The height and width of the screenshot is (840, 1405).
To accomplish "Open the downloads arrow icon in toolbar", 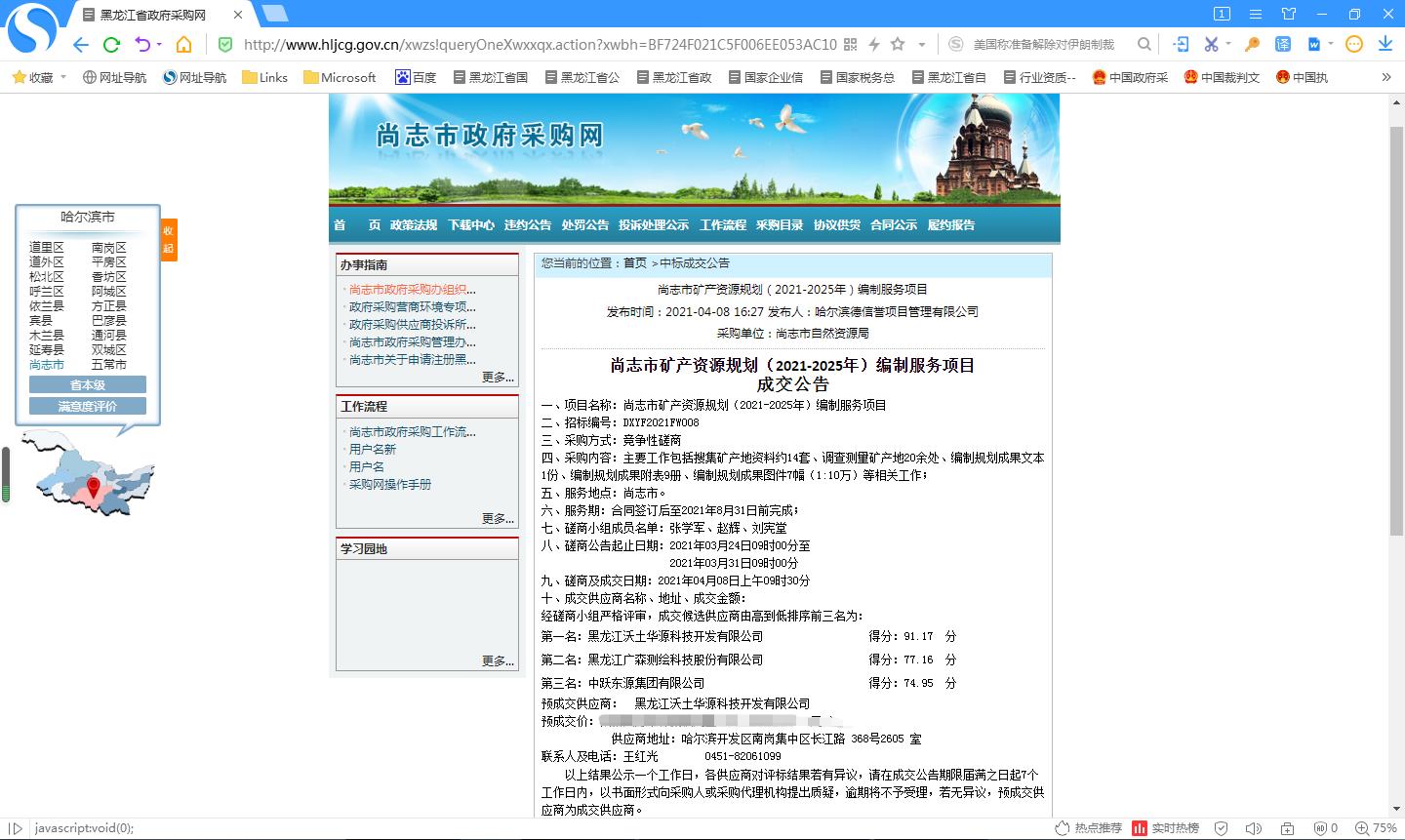I will tap(1385, 44).
